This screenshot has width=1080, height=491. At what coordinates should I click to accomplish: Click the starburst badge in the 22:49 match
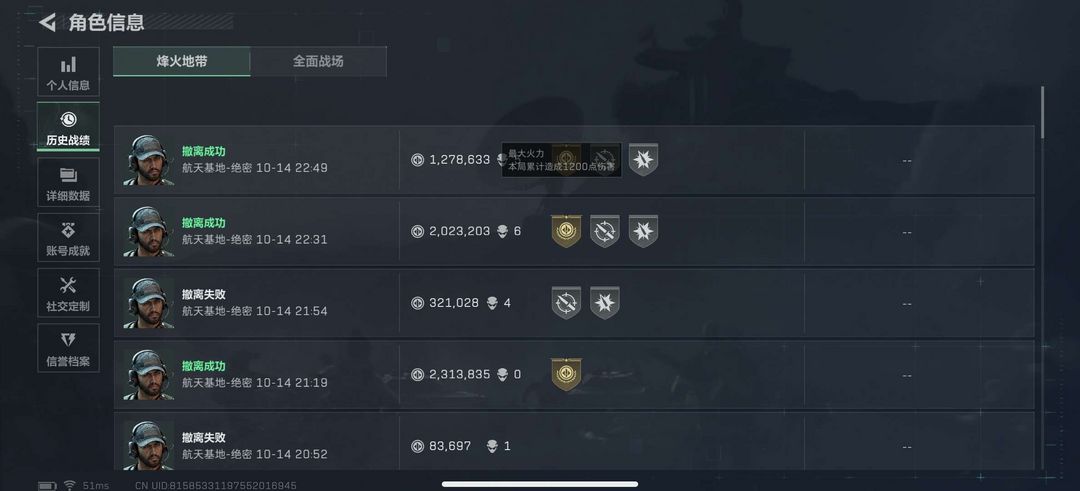point(643,160)
